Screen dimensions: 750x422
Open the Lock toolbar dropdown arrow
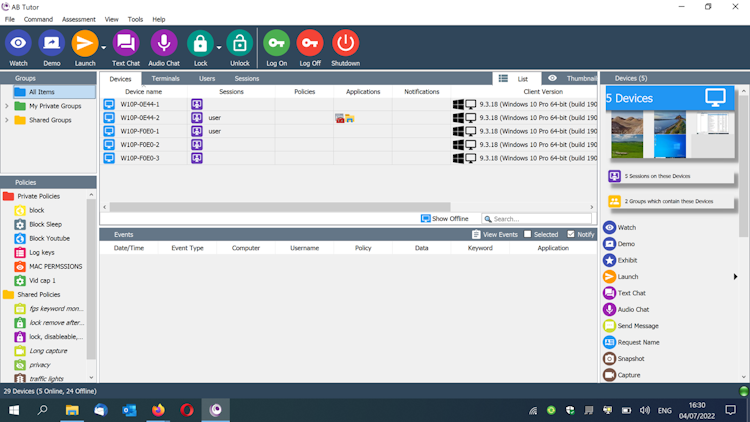(x=219, y=47)
